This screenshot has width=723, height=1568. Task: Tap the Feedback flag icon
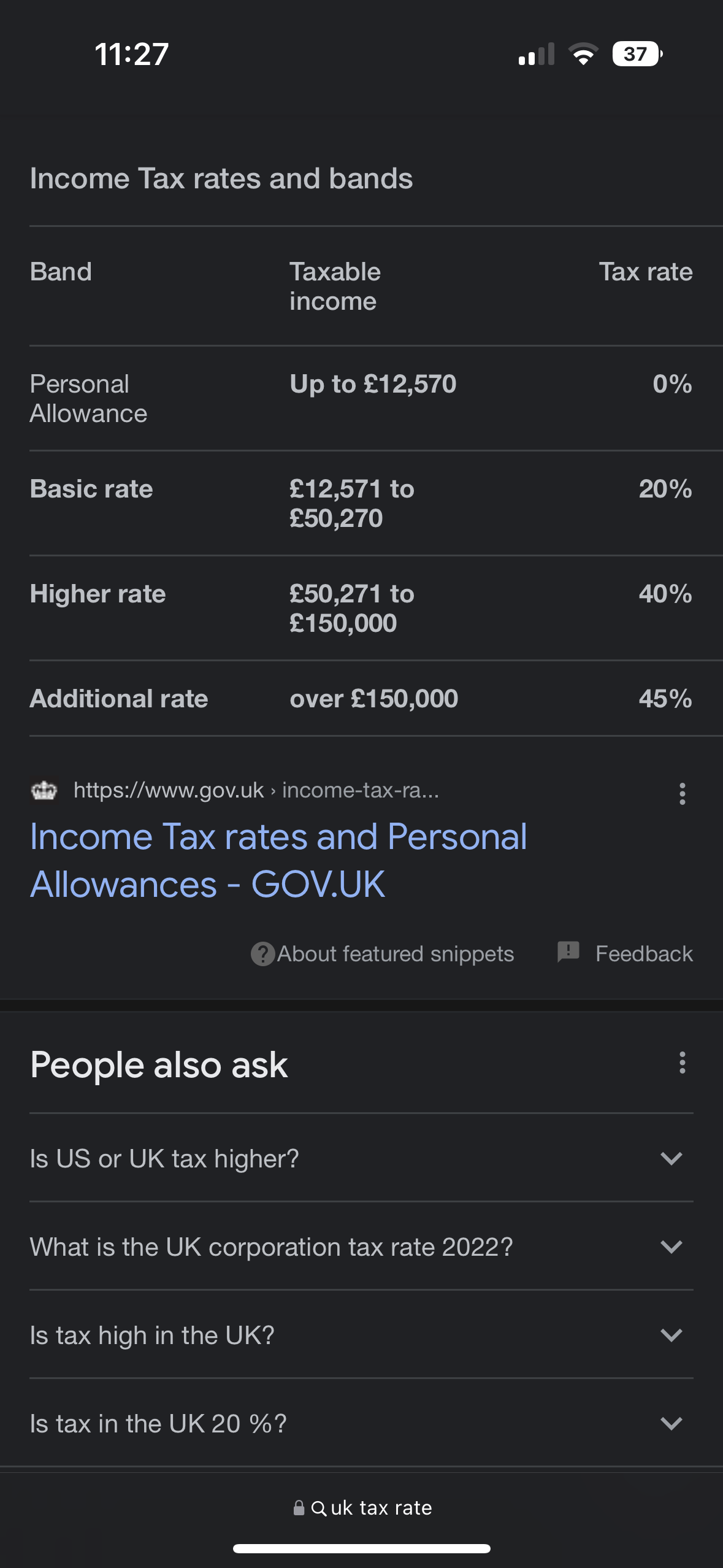click(x=568, y=952)
